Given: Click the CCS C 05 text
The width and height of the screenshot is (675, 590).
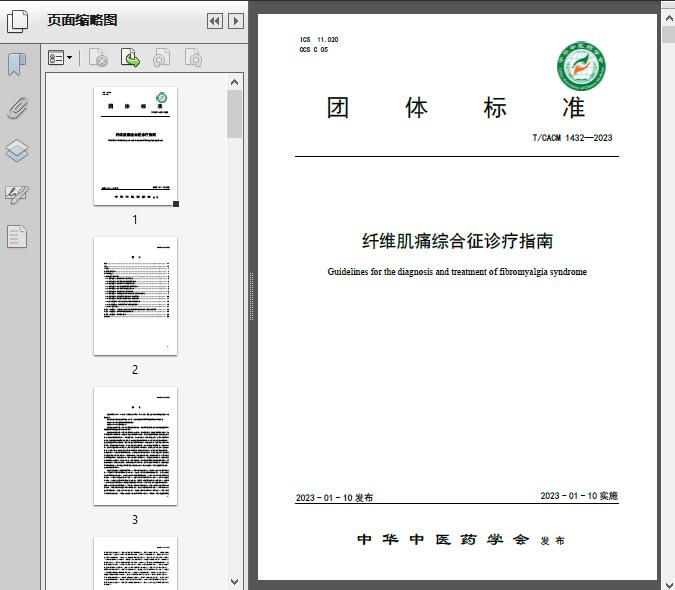Looking at the screenshot, I should pos(314,49).
